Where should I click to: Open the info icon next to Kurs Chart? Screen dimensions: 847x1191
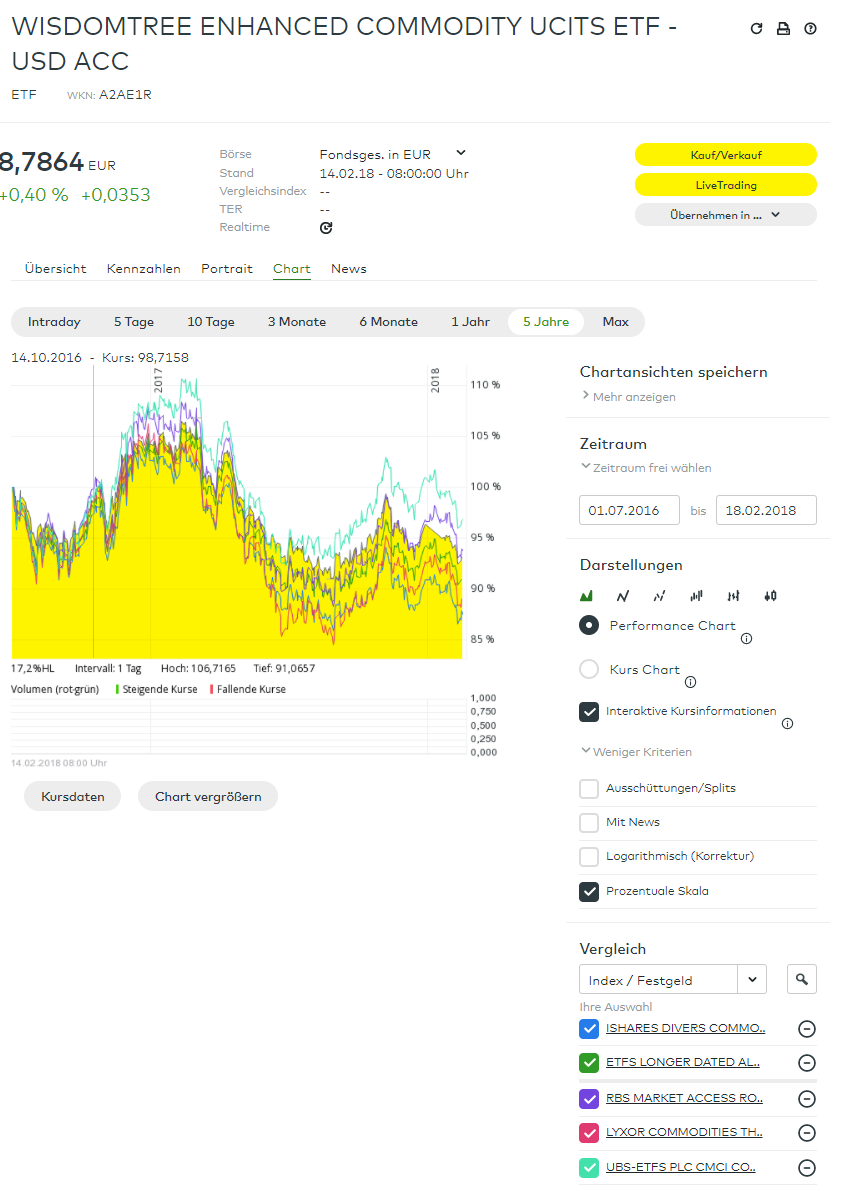(x=691, y=682)
